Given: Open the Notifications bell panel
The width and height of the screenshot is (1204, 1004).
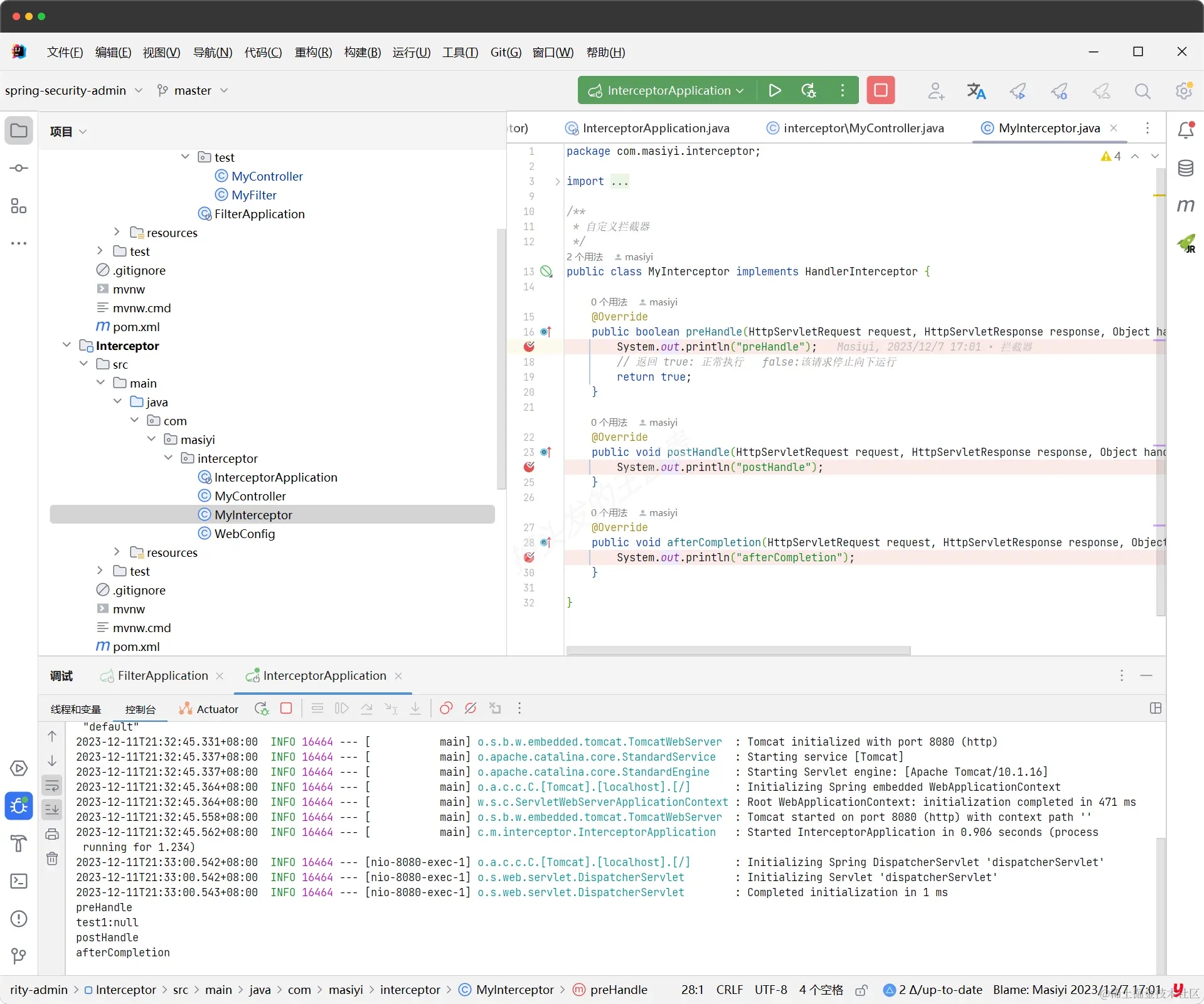Looking at the screenshot, I should pos(1185,130).
